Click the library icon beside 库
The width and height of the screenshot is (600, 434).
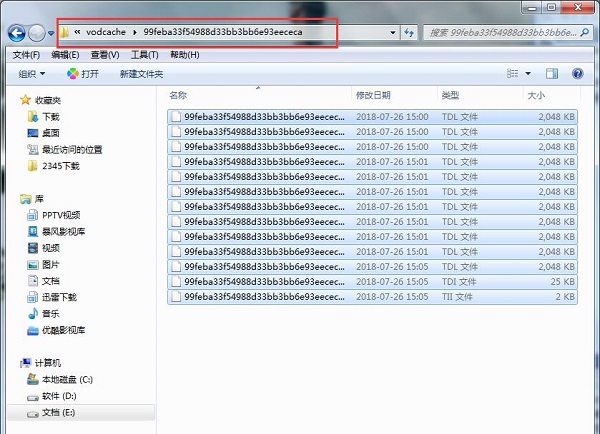tap(26, 199)
